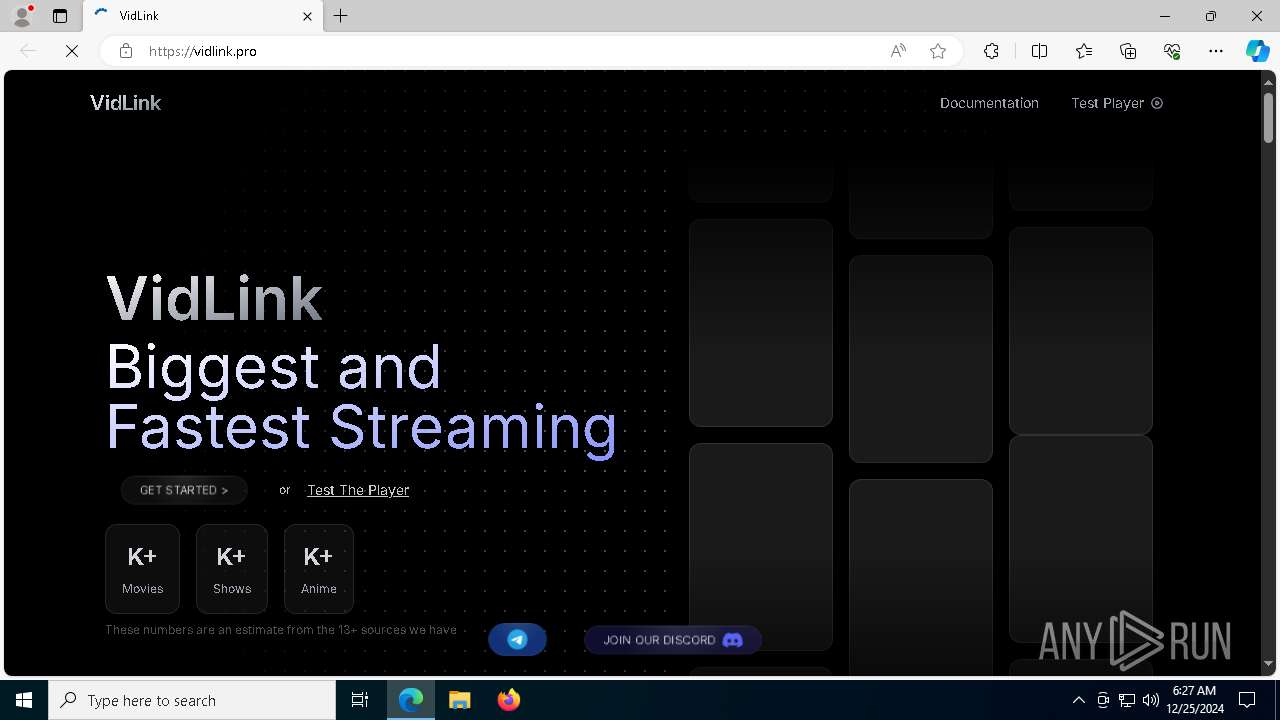The image size is (1280, 720).
Task: Open File Explorer from taskbar
Action: pyautogui.click(x=459, y=700)
